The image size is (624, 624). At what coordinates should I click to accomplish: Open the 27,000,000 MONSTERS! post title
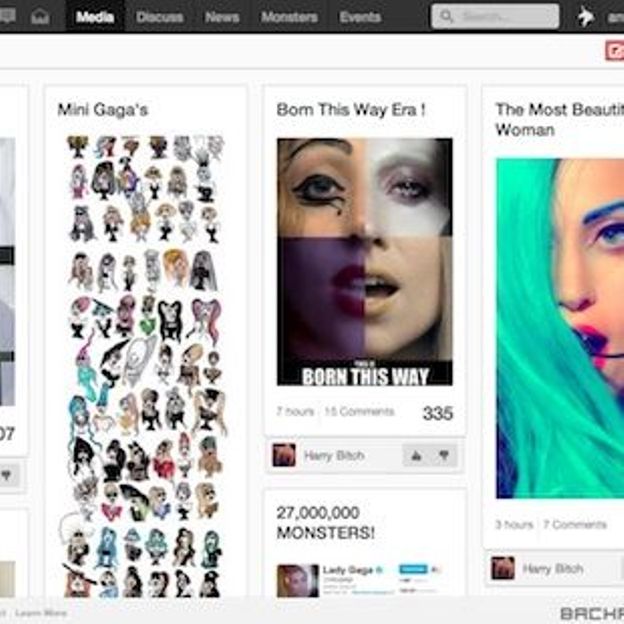click(x=326, y=523)
